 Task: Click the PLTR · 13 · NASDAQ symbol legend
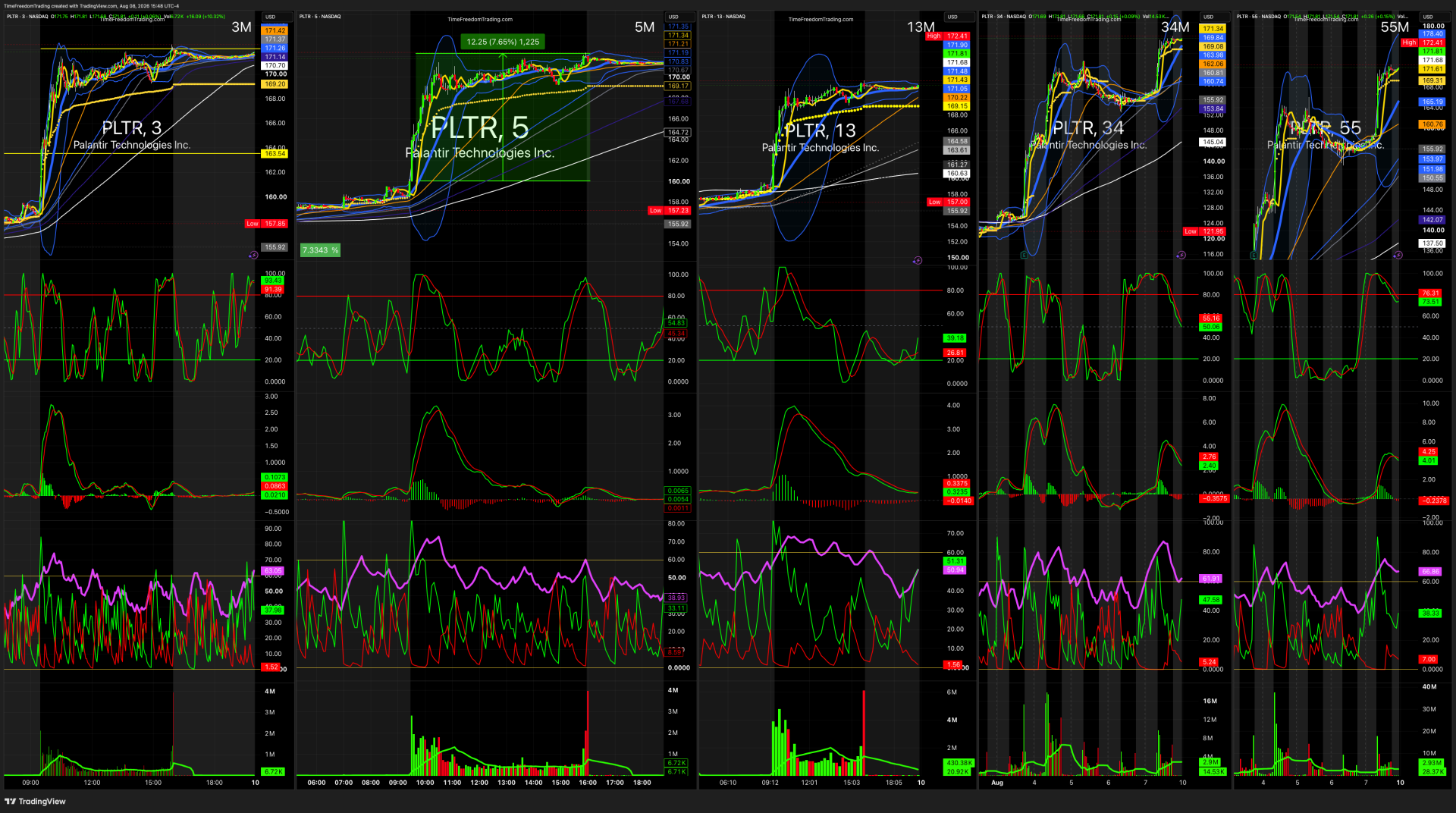tap(723, 17)
